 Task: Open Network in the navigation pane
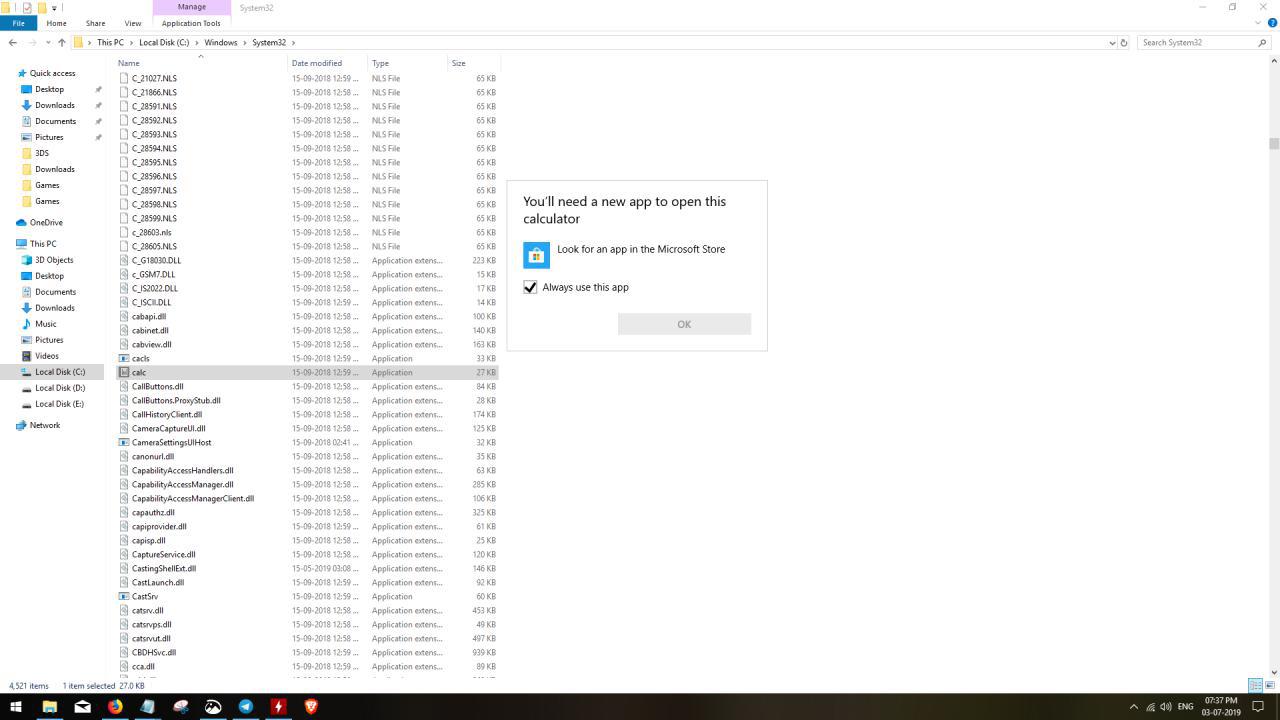[x=45, y=425]
